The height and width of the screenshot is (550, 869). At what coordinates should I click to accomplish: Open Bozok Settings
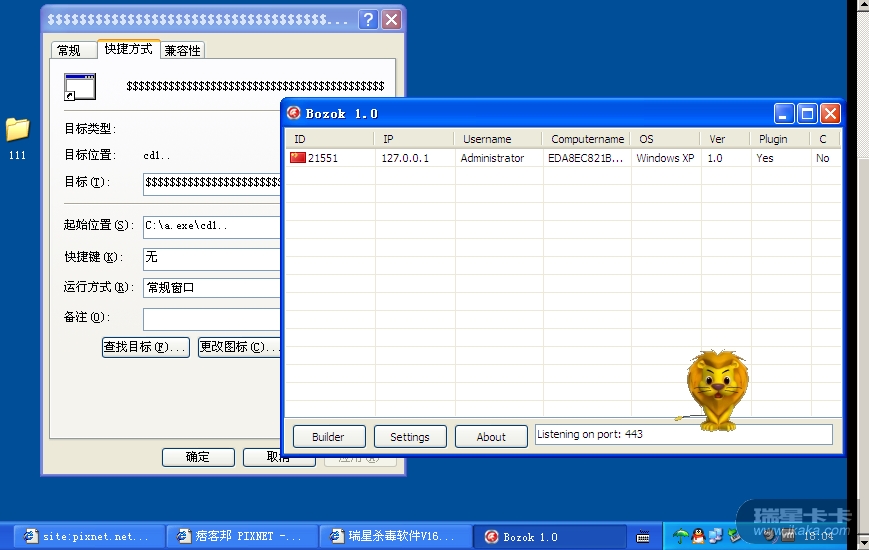[x=410, y=436]
